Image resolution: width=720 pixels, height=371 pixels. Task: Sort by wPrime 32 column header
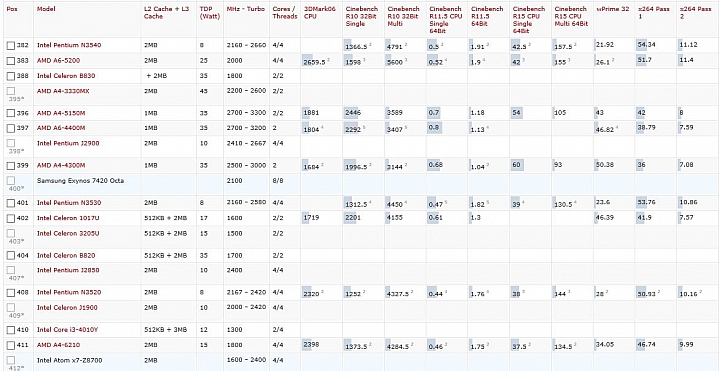point(613,9)
